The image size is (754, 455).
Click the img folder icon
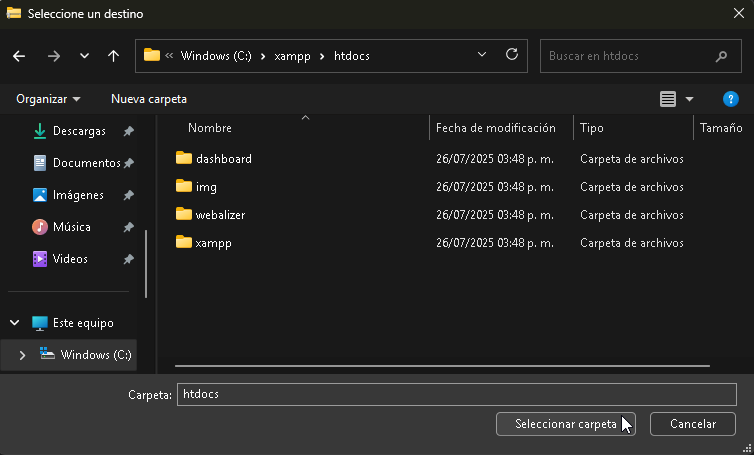tap(184, 186)
